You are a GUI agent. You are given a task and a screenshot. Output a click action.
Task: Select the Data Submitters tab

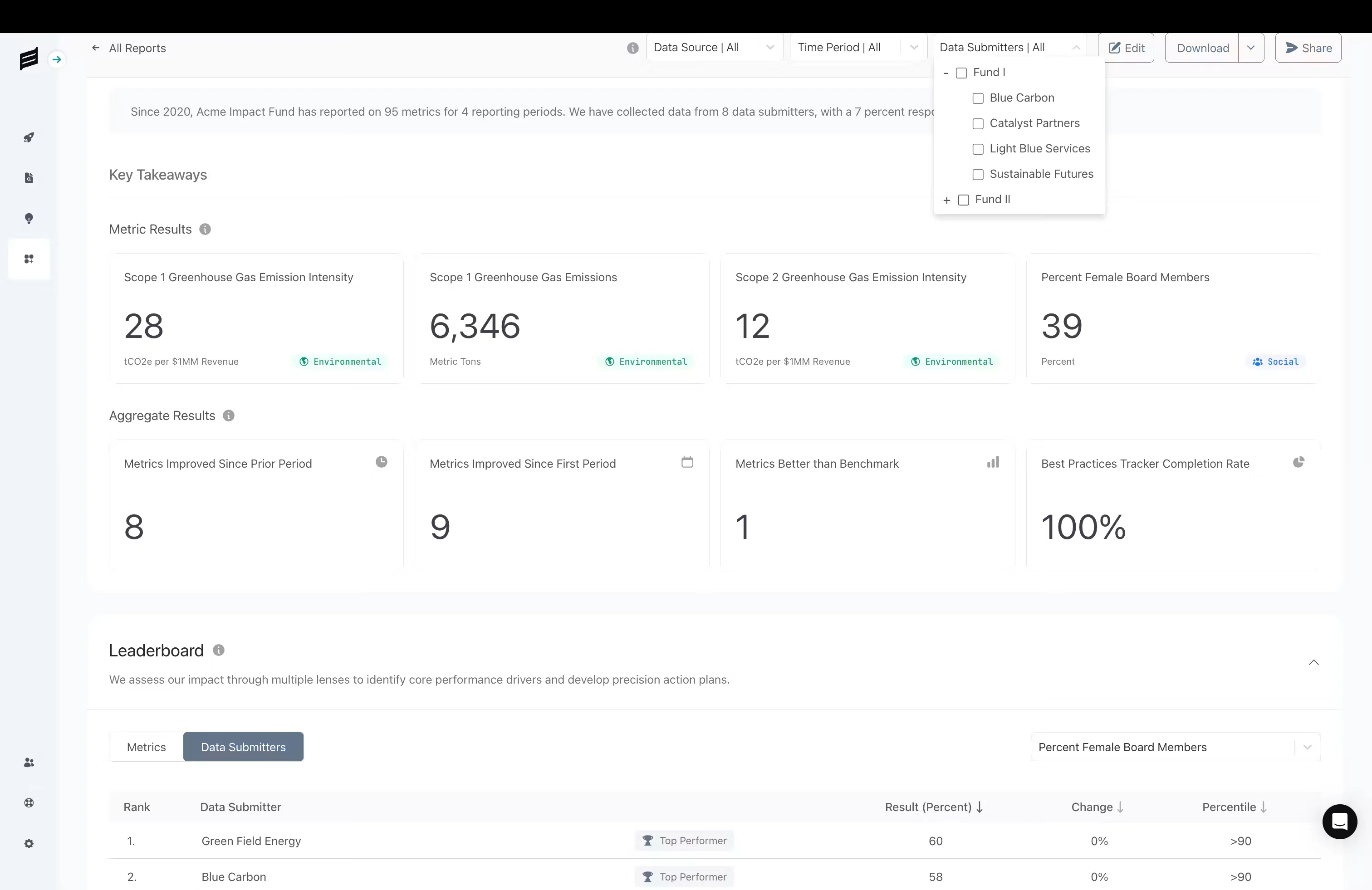pos(243,747)
